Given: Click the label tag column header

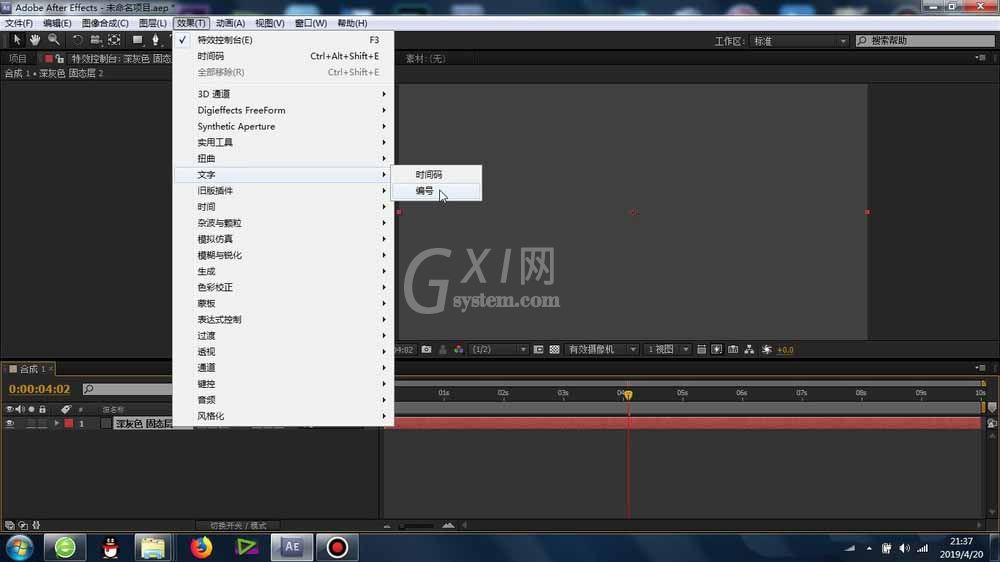Looking at the screenshot, I should (66, 409).
